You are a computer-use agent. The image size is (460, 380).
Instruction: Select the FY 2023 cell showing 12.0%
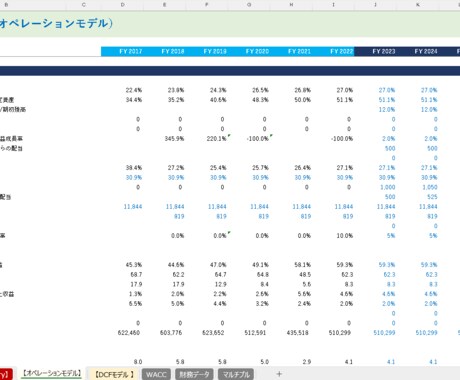[x=387, y=109]
